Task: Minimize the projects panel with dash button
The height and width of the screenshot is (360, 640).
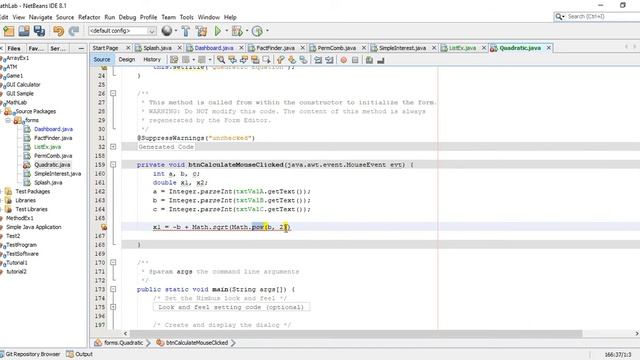Action: pos(81,48)
